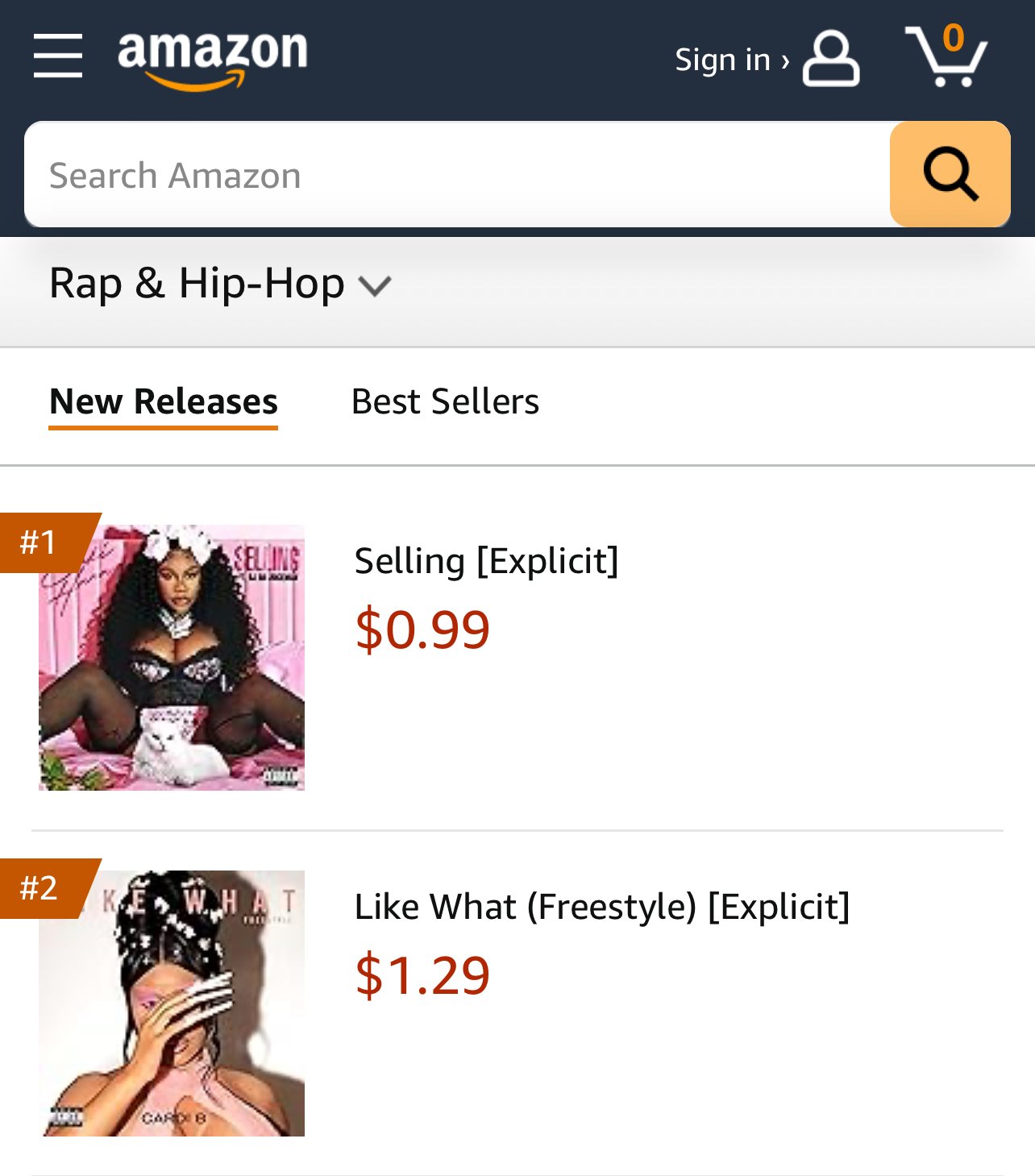
Task: Open the shopping cart icon
Action: point(946,56)
